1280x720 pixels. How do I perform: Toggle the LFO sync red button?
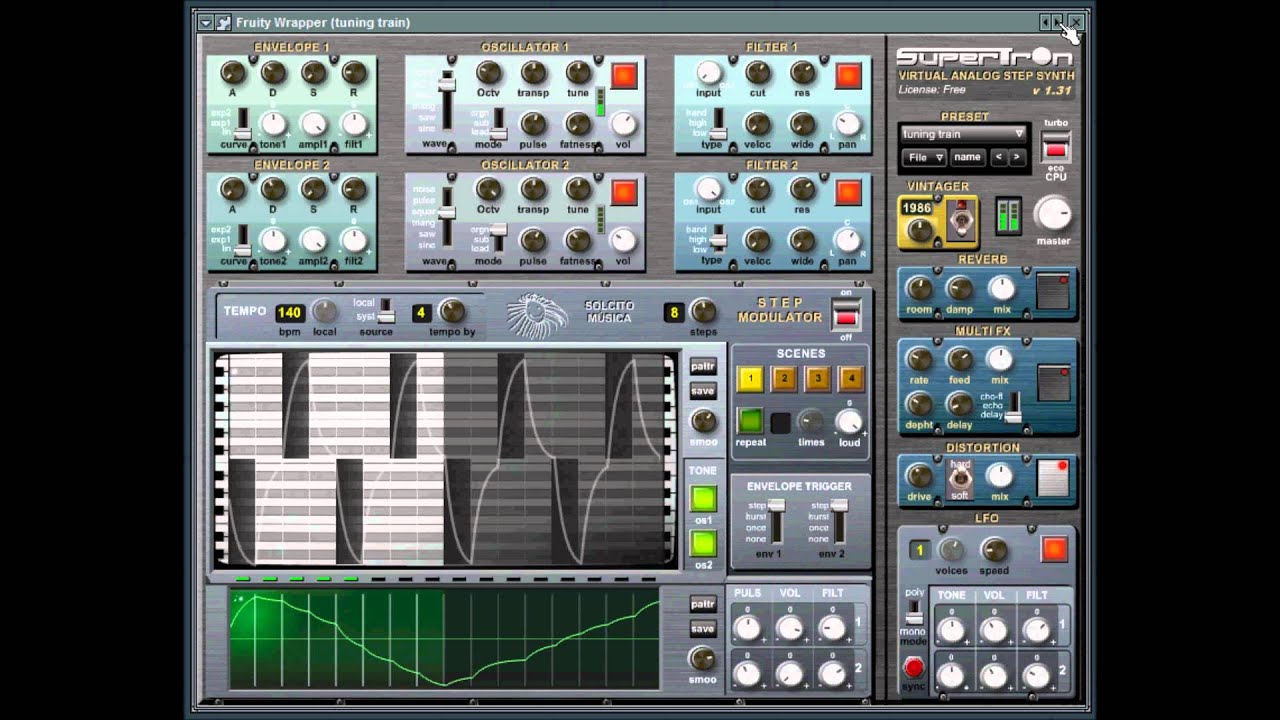[x=913, y=667]
